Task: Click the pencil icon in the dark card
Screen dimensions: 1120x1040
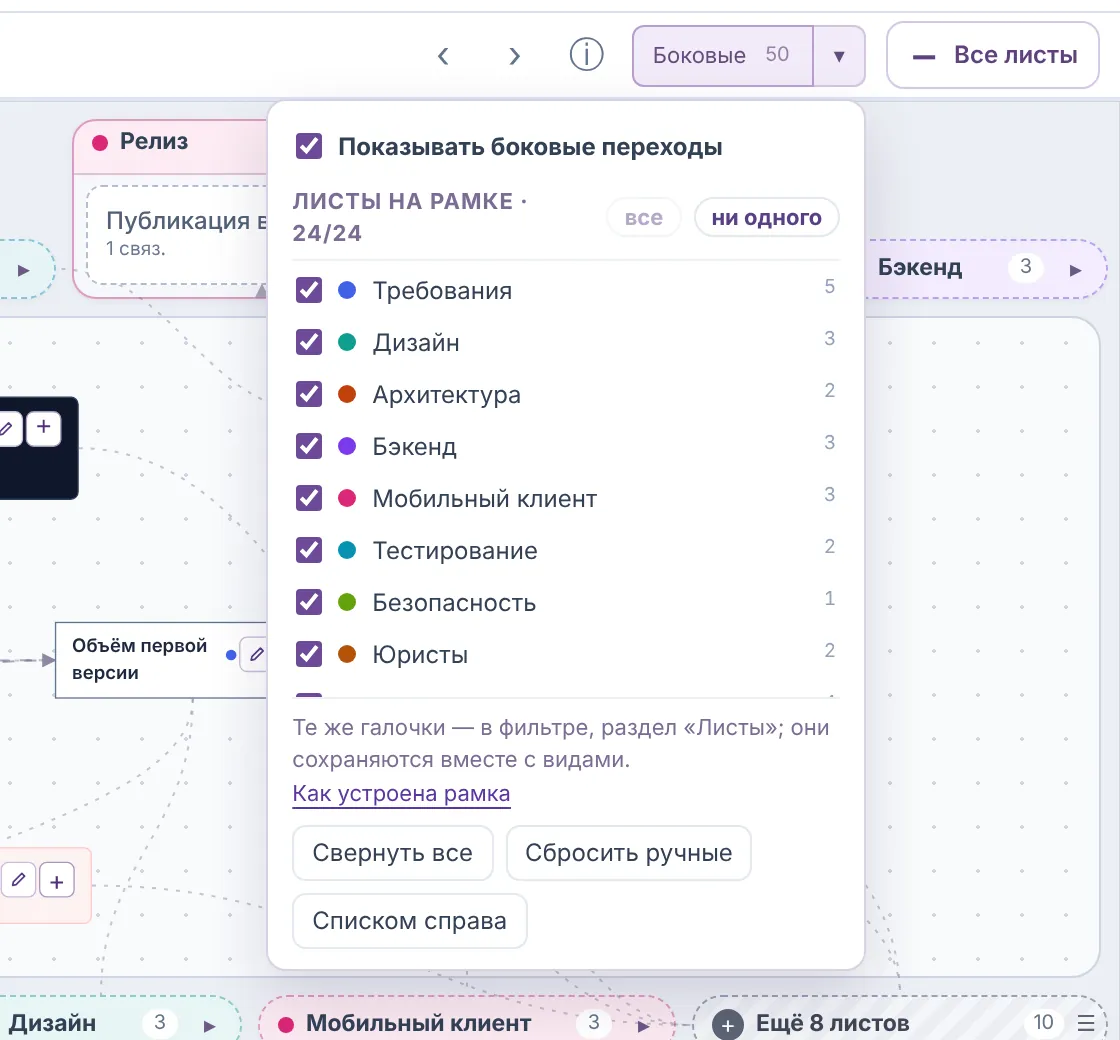Action: tap(7, 429)
